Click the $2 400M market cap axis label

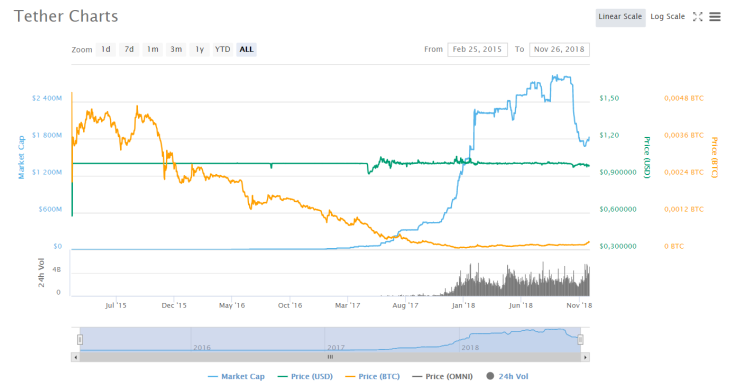point(47,98)
